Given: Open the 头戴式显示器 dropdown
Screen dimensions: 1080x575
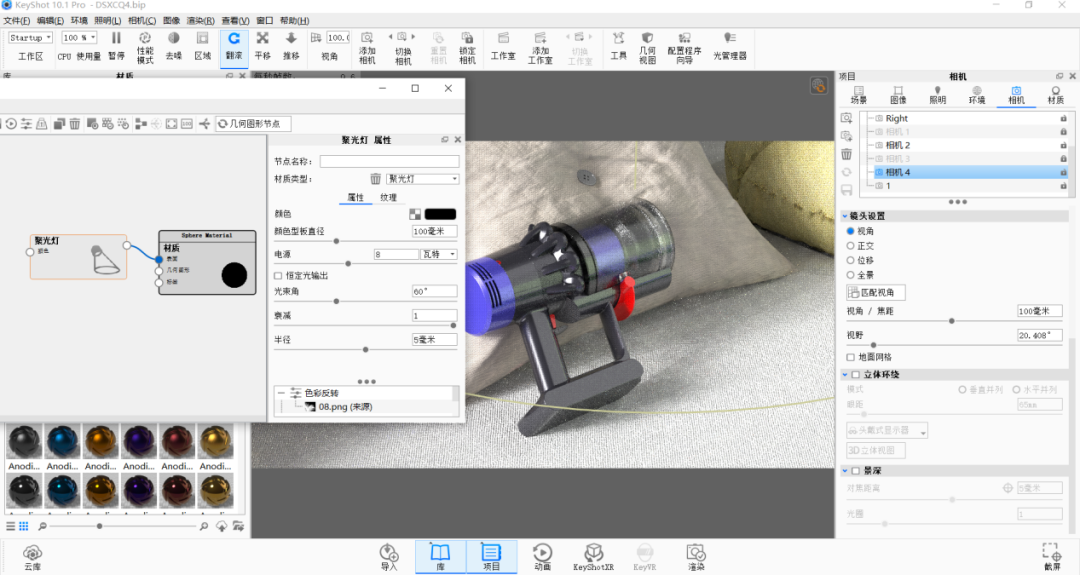Looking at the screenshot, I should click(886, 430).
